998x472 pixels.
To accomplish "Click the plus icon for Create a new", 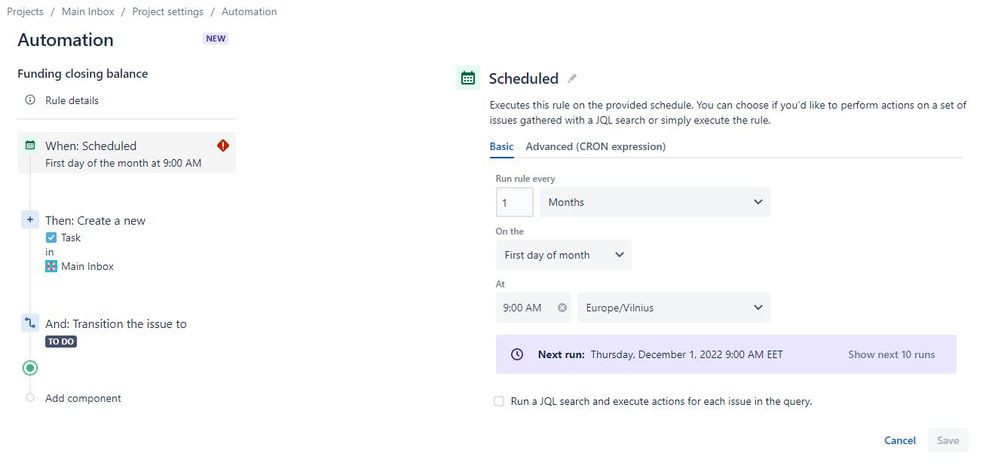I will point(30,220).
